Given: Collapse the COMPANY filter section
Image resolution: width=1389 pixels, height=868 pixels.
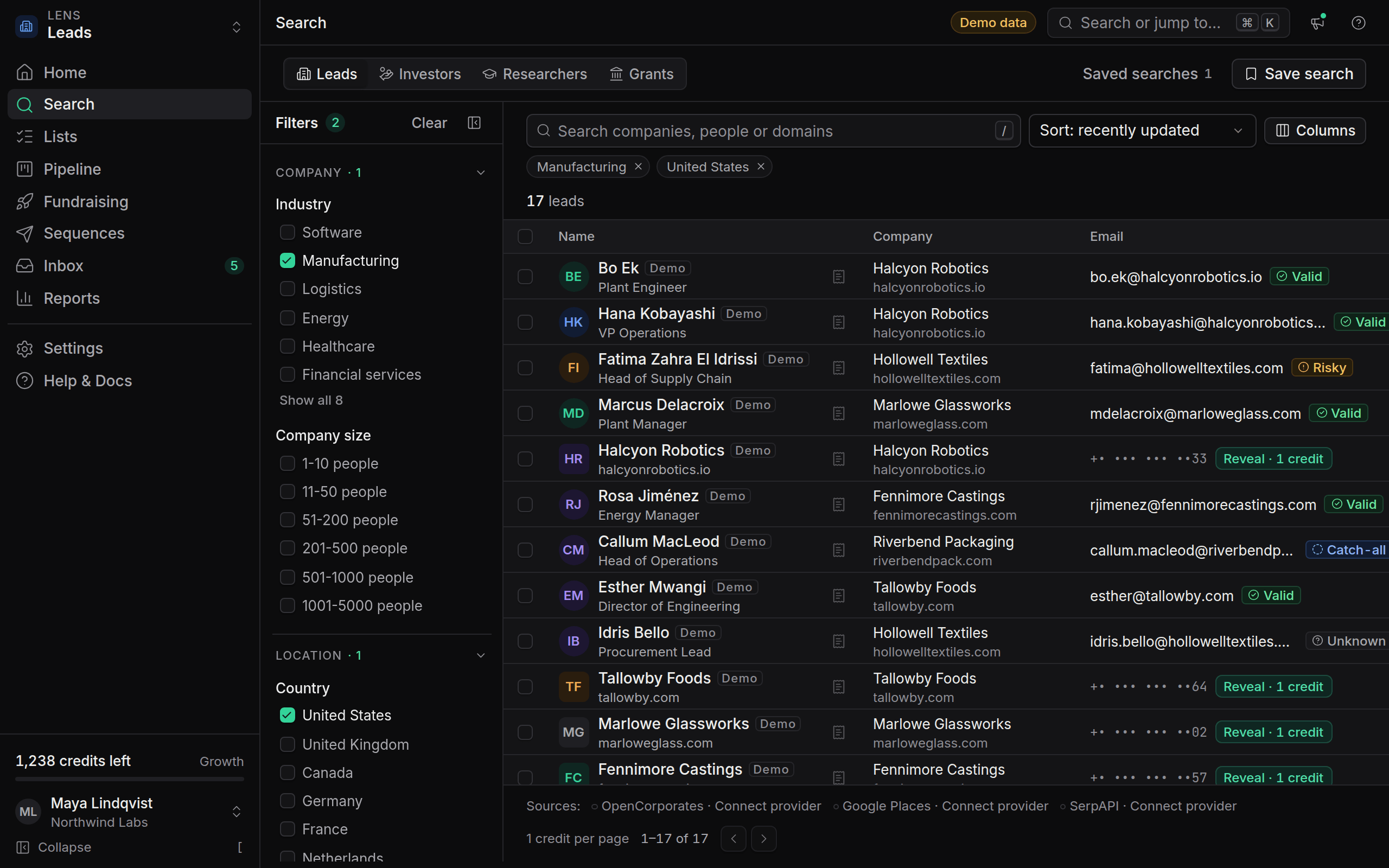Looking at the screenshot, I should pyautogui.click(x=481, y=173).
